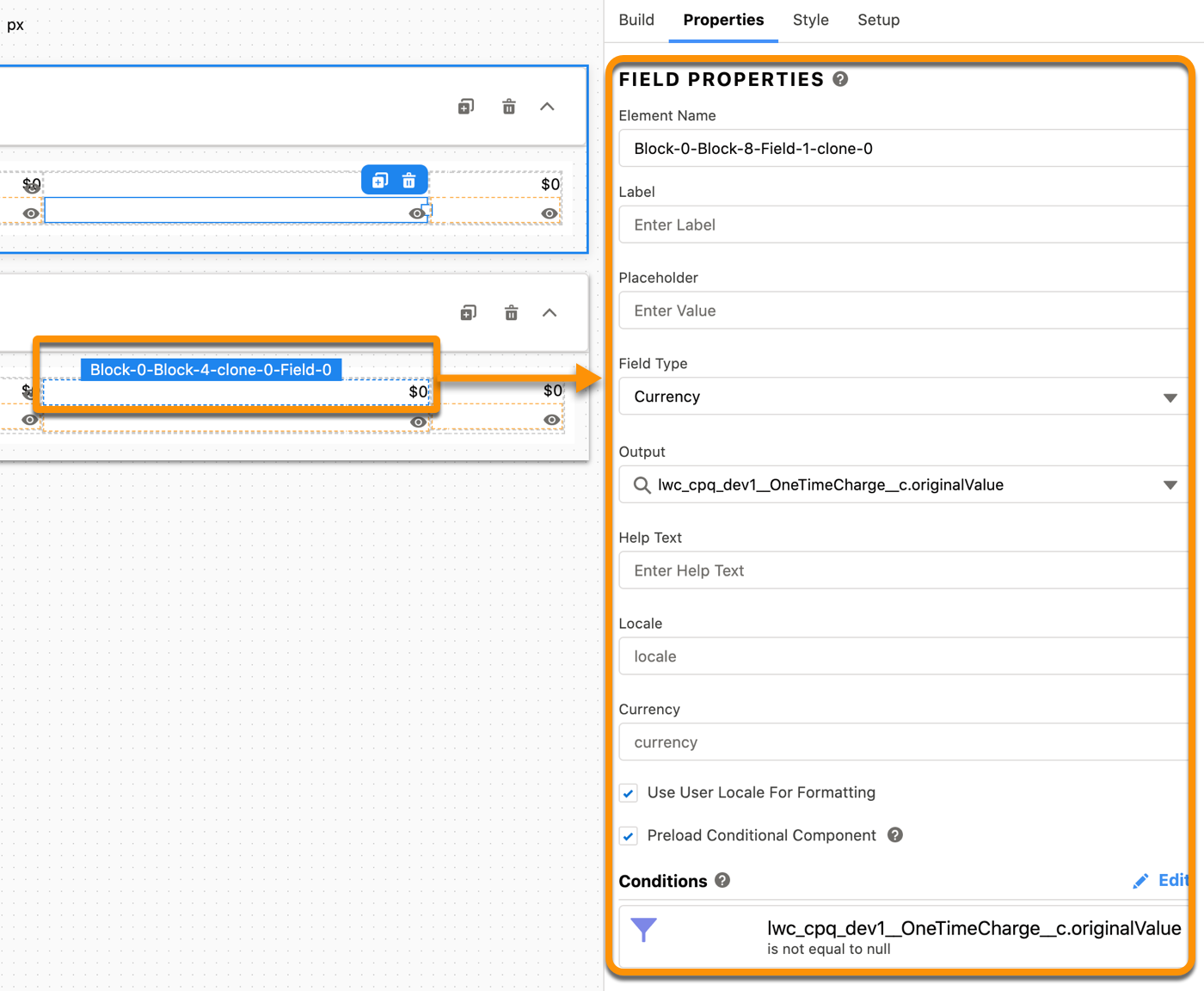Select the Block-0-Block-4-clone-0-Field-0 label
This screenshot has height=991, width=1204.
[x=211, y=370]
